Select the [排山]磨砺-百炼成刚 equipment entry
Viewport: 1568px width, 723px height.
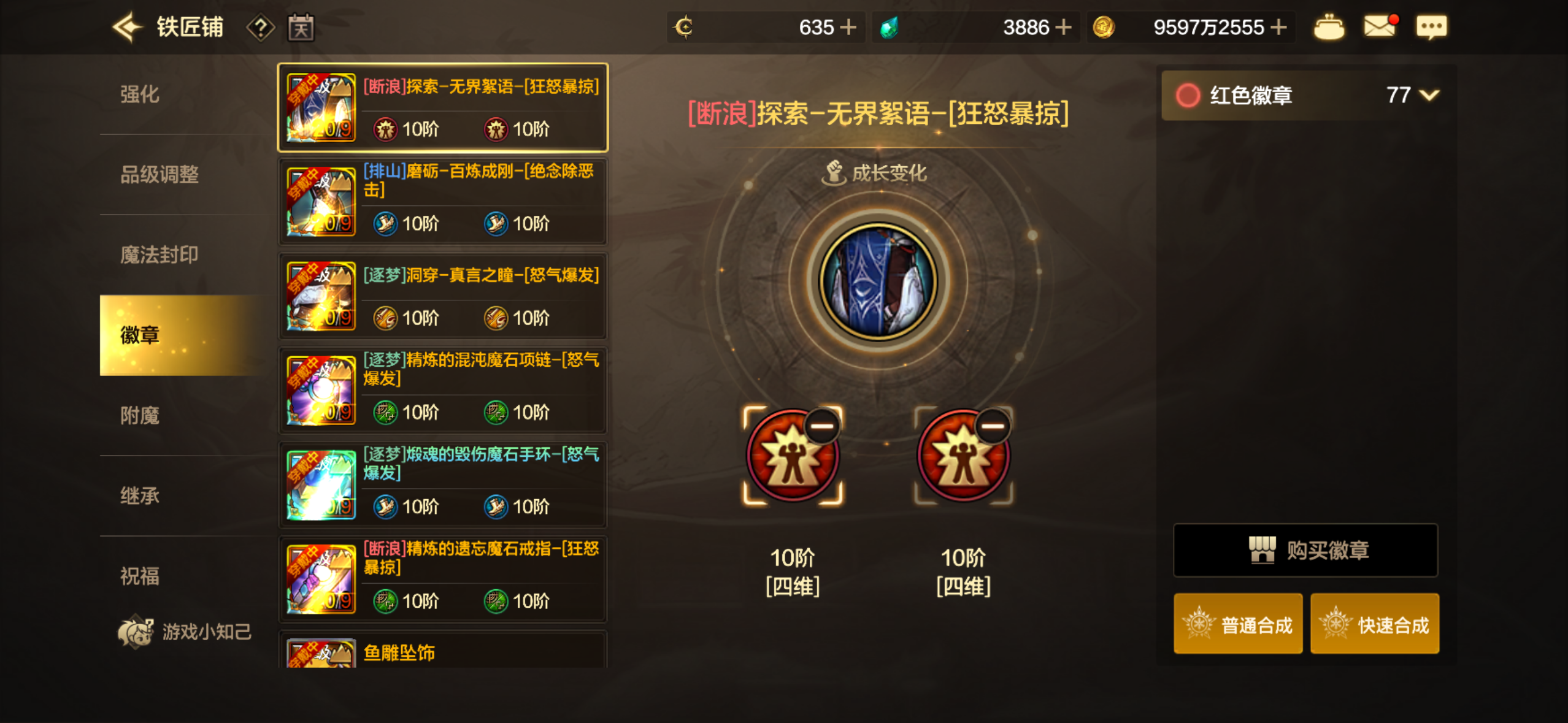point(442,201)
